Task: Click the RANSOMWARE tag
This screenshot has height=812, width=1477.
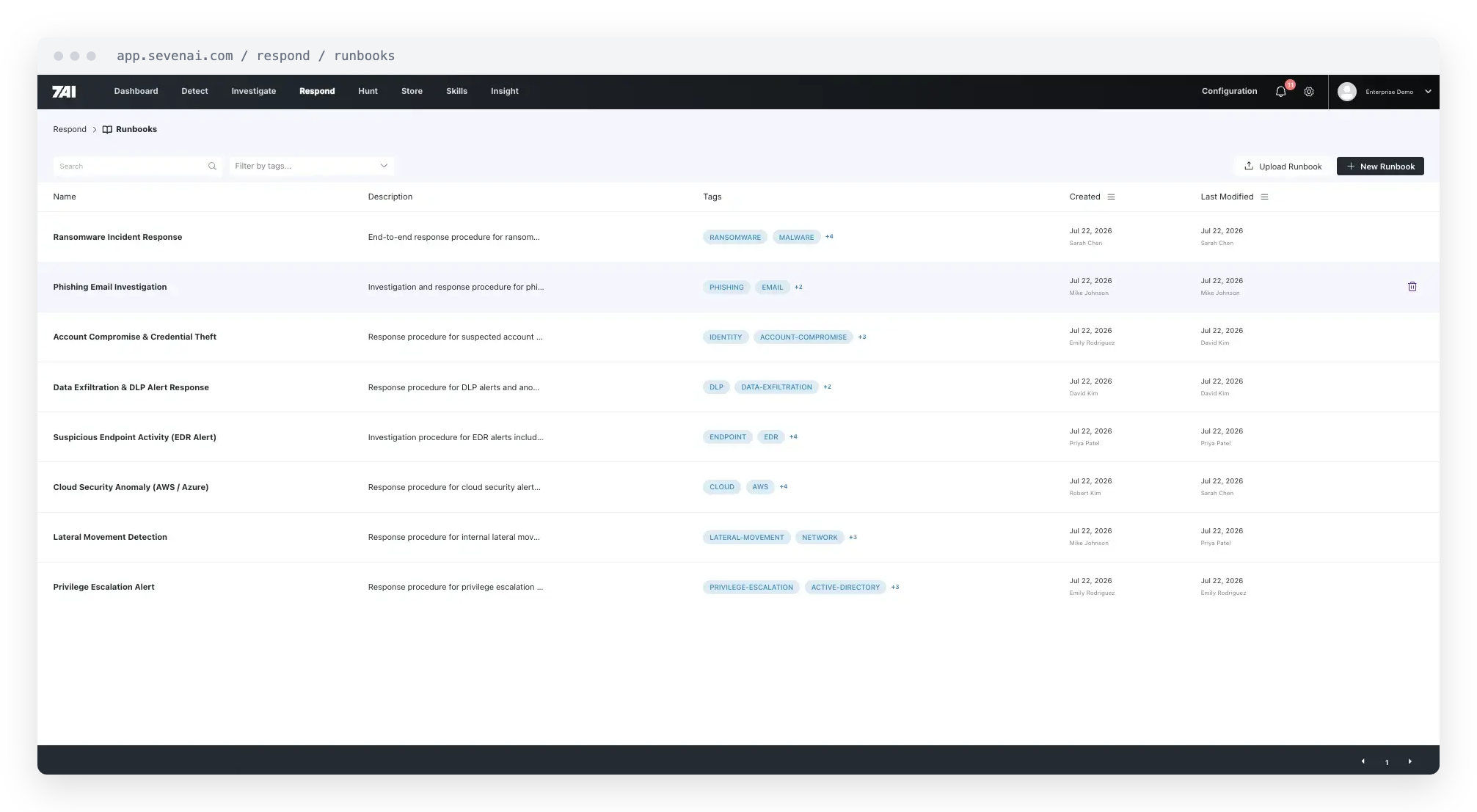Action: pyautogui.click(x=735, y=238)
